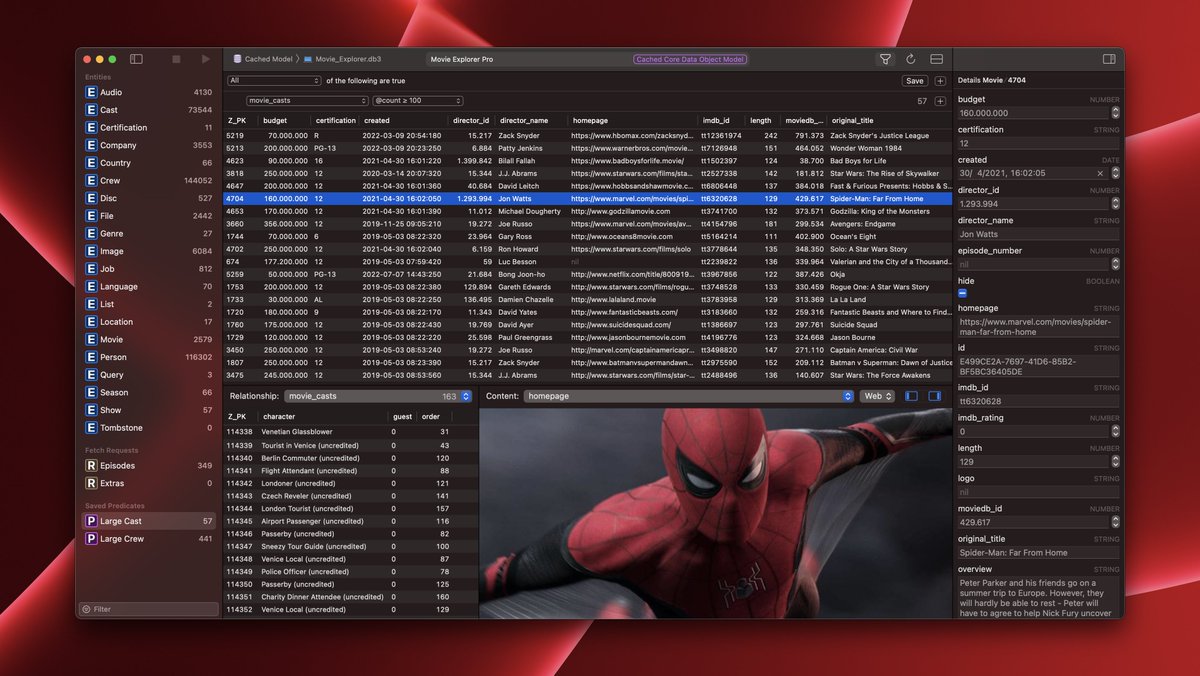
Task: Select the Person entity
Action: pyautogui.click(x=149, y=357)
